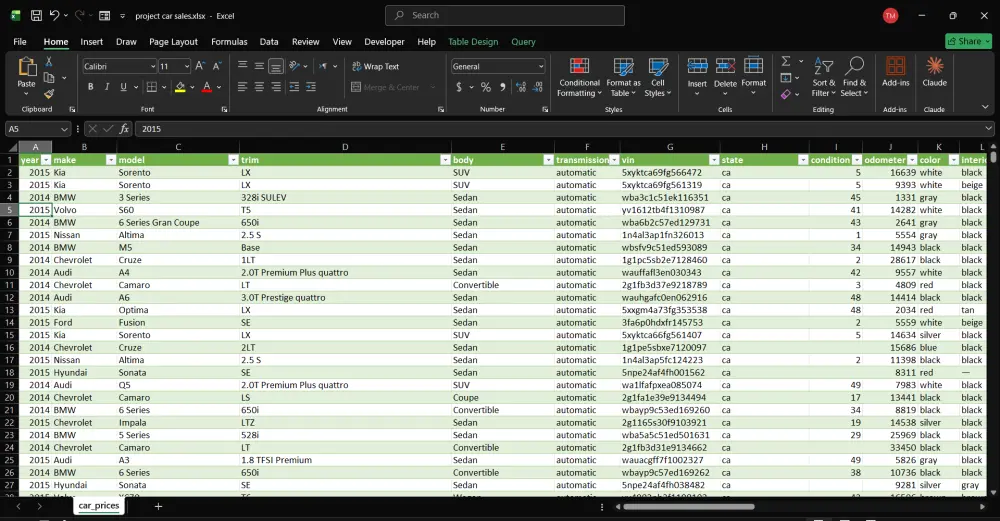1000x521 pixels.
Task: Click the Delete cells icon
Action: 725,66
